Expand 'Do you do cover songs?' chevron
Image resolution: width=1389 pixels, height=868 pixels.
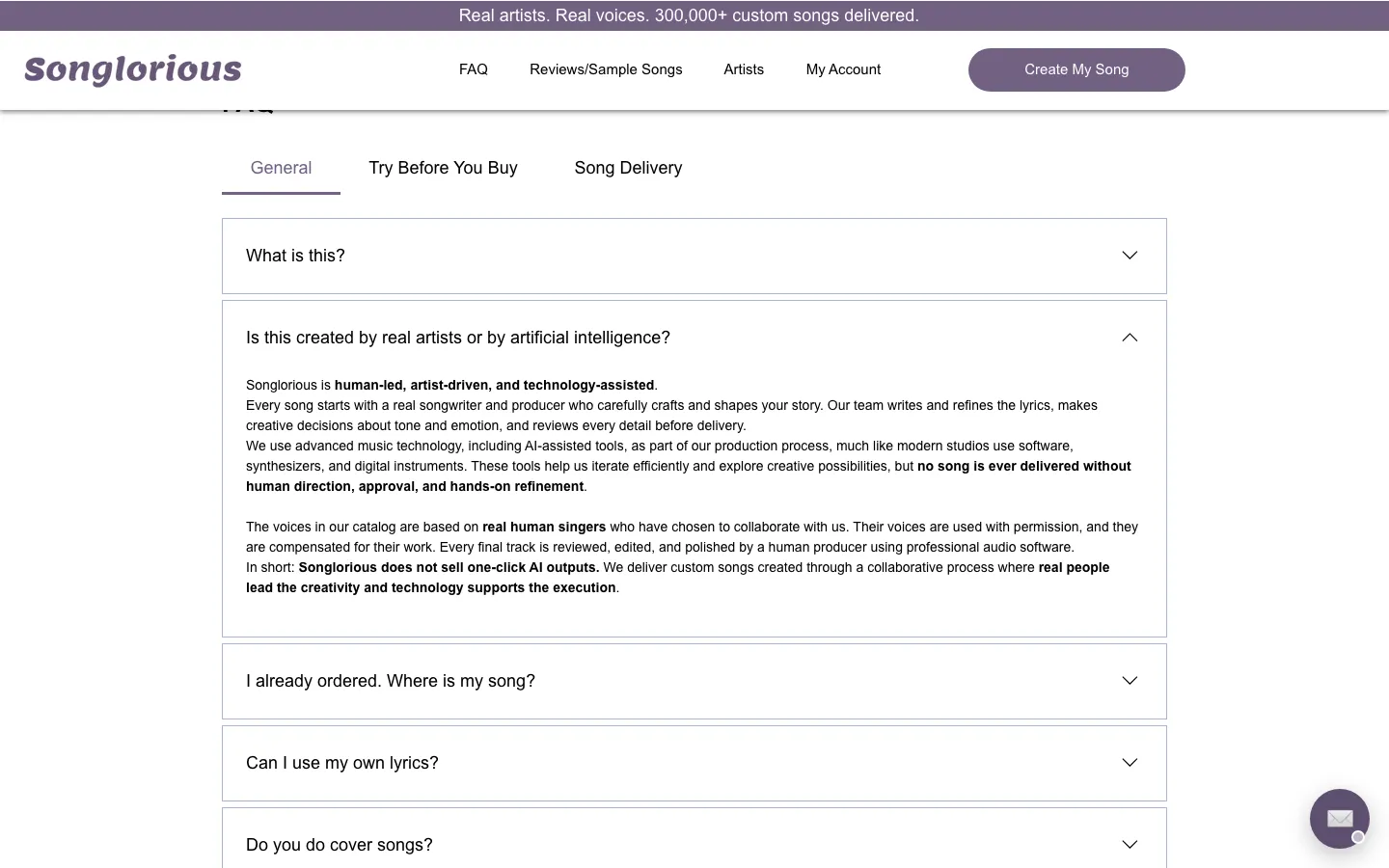pyautogui.click(x=1130, y=845)
